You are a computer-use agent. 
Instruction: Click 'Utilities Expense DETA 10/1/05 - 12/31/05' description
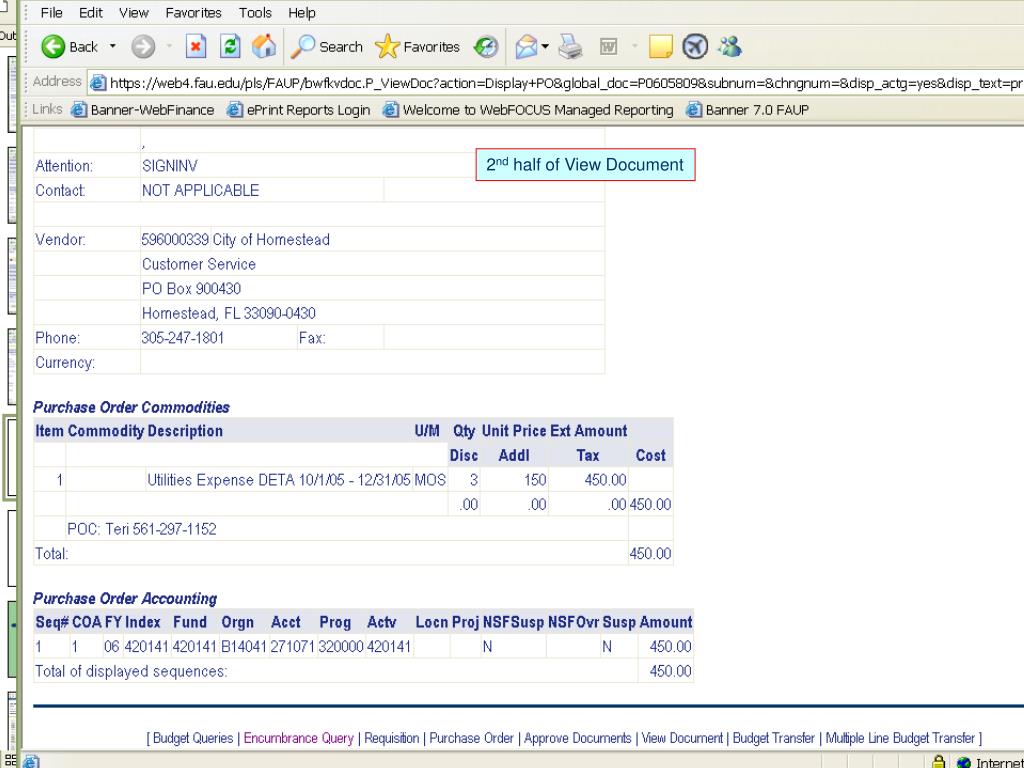pyautogui.click(x=279, y=480)
